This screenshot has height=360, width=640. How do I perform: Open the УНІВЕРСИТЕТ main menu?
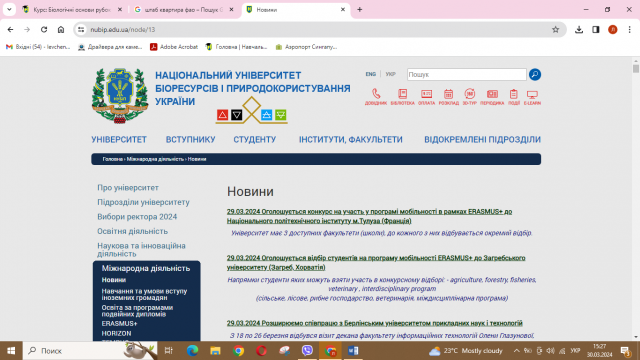pyautogui.click(x=119, y=140)
